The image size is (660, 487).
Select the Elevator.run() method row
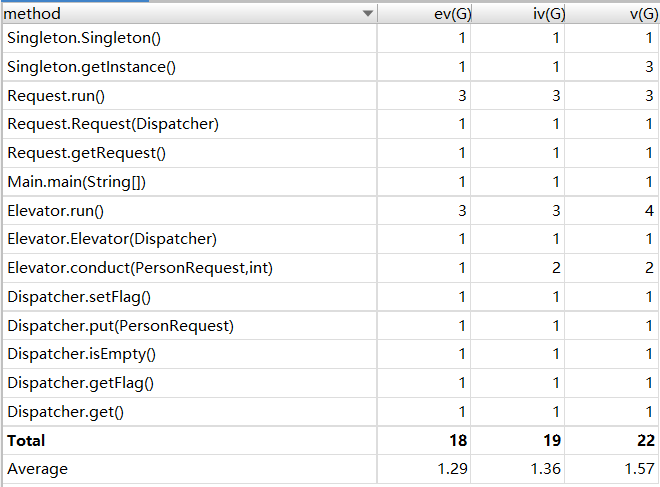[330, 210]
